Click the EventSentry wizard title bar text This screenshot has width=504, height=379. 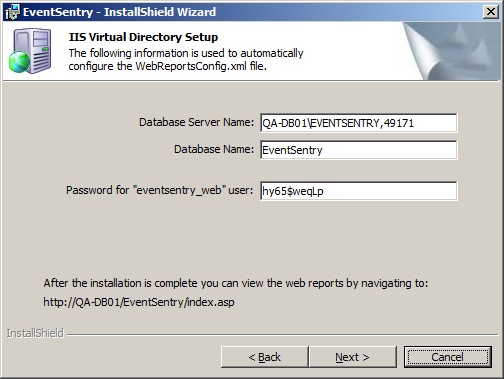click(119, 12)
